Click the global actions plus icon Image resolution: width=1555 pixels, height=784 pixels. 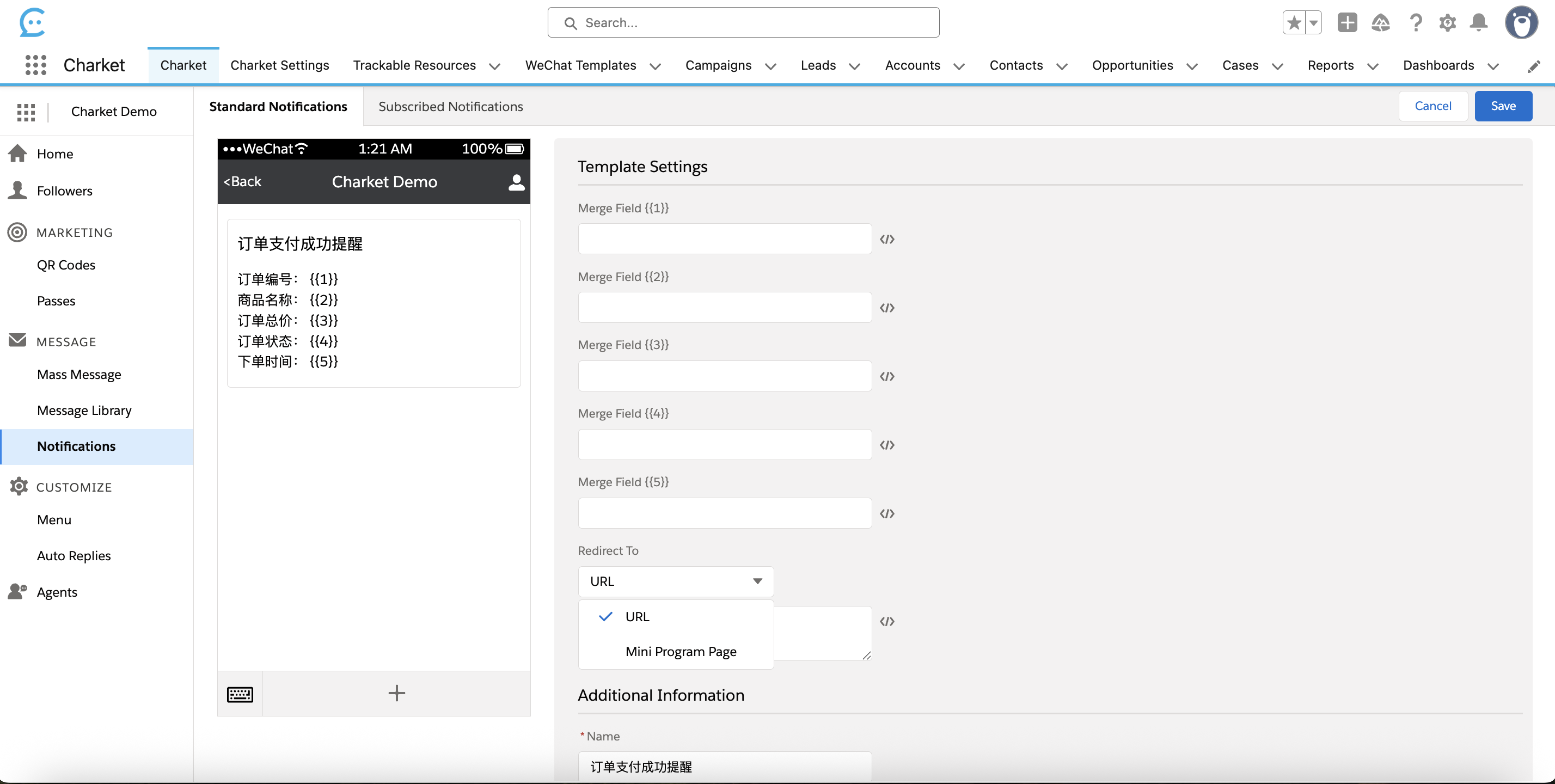click(1348, 22)
